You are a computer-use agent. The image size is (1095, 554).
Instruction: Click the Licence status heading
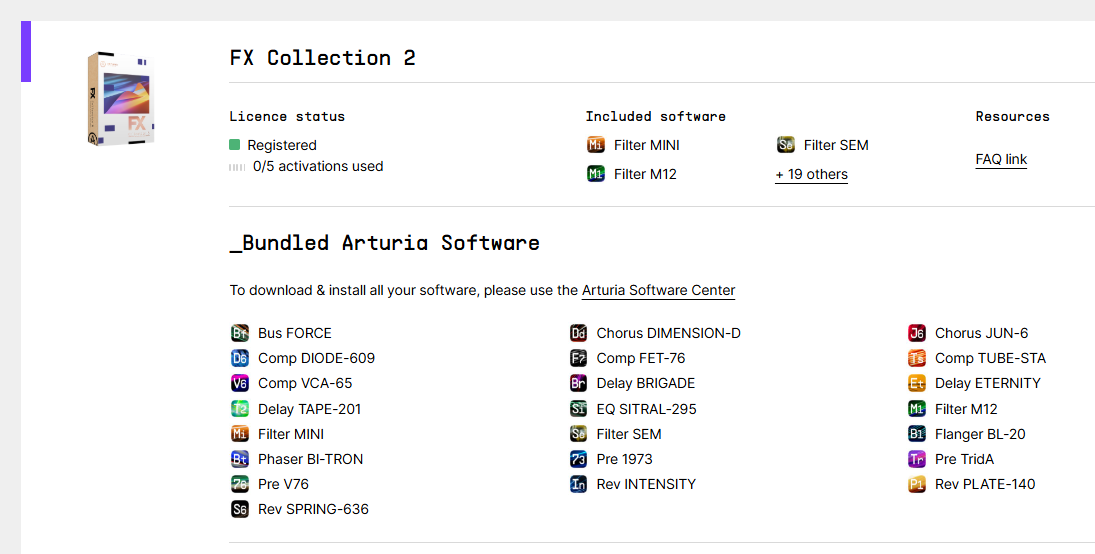(x=287, y=117)
